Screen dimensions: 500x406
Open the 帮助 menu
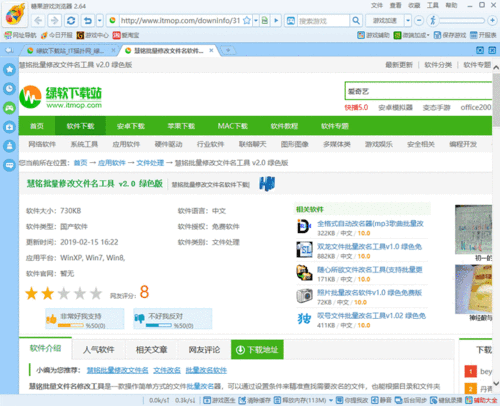click(452, 5)
